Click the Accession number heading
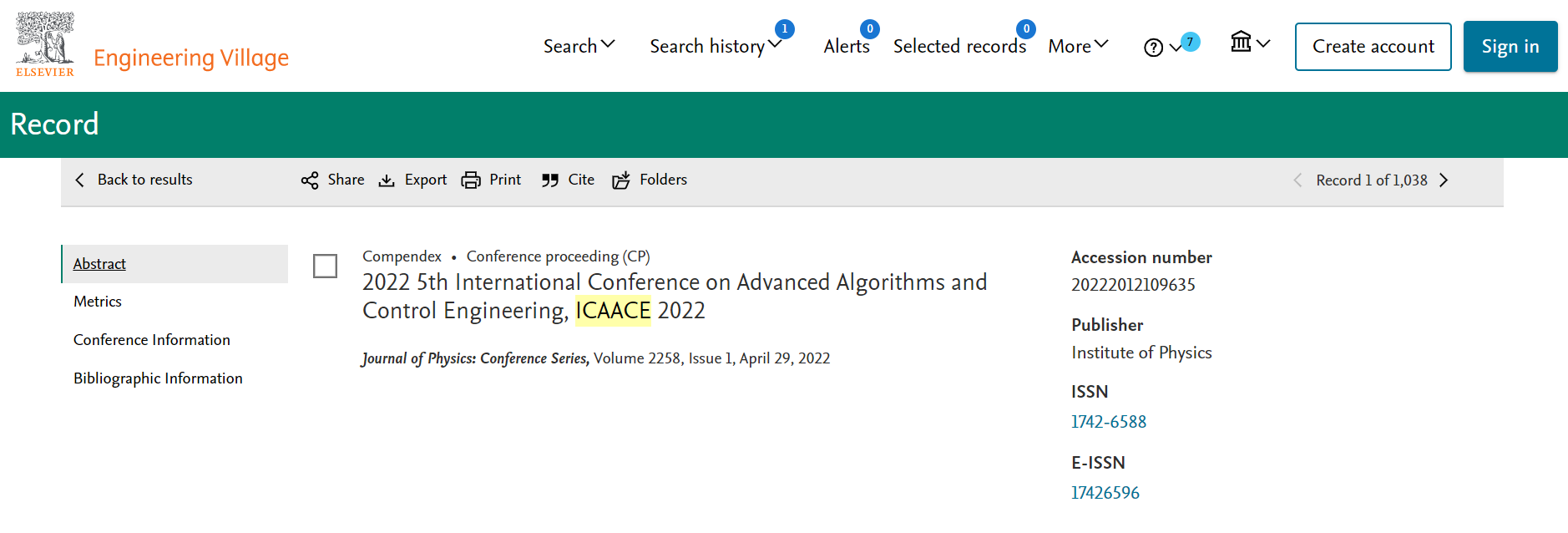The image size is (1568, 533). pos(1141,257)
